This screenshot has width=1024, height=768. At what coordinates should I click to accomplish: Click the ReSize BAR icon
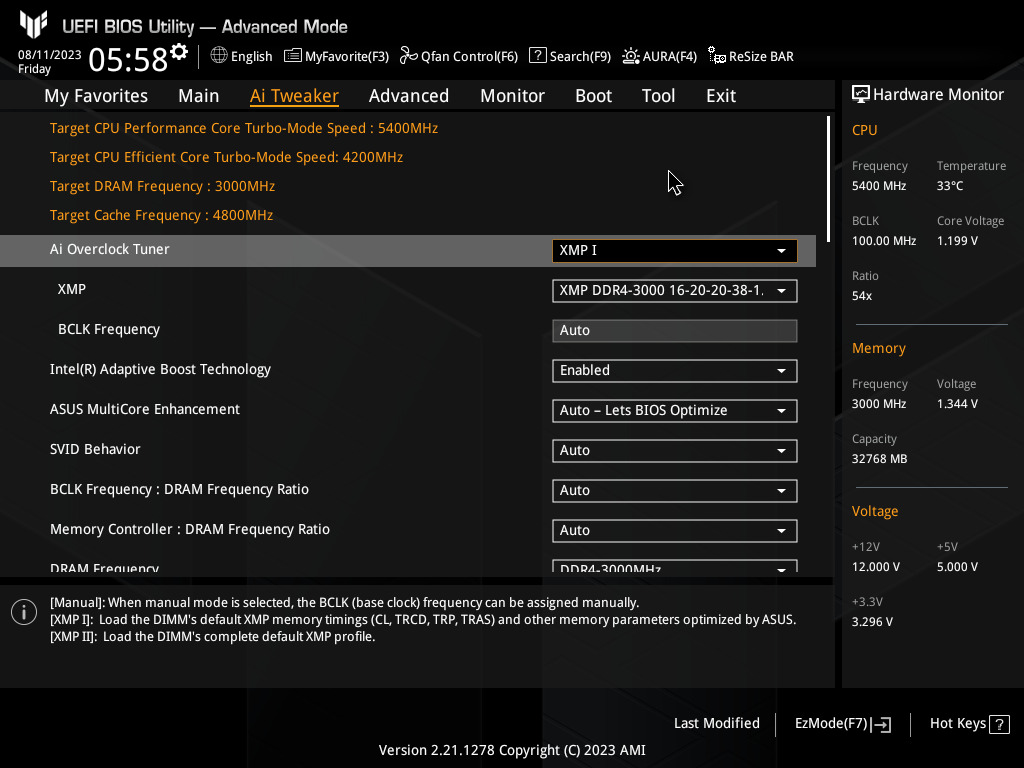[717, 56]
